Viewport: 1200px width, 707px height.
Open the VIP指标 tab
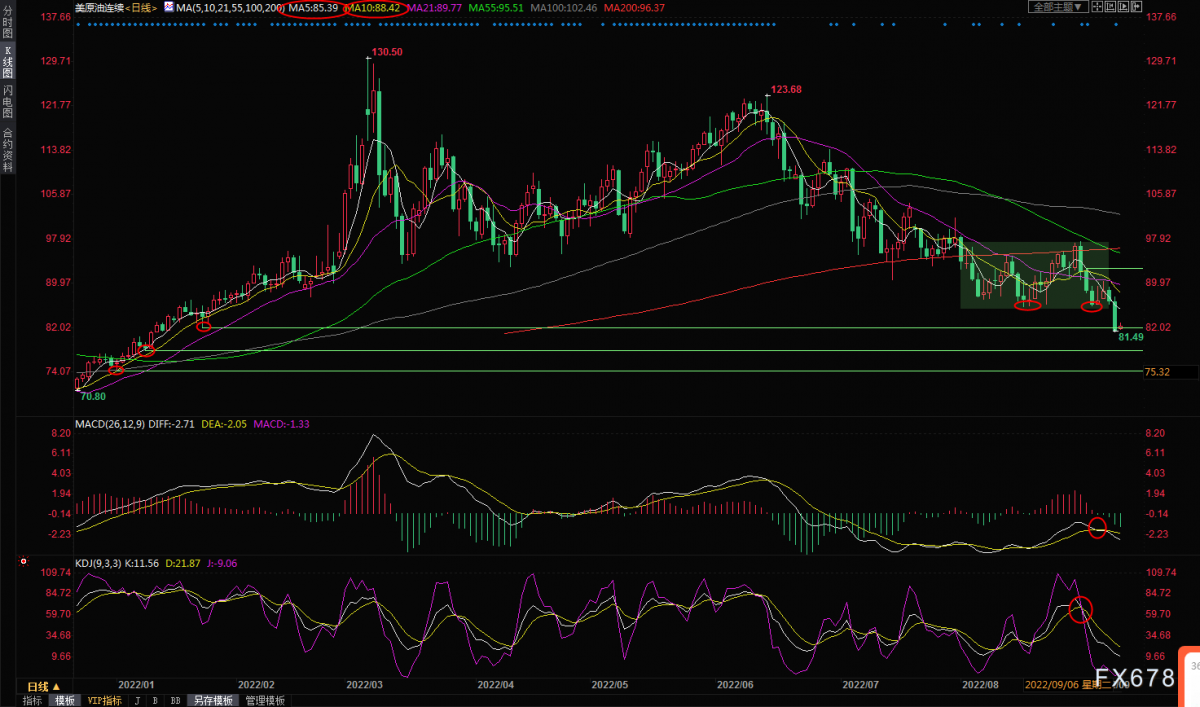tap(104, 700)
